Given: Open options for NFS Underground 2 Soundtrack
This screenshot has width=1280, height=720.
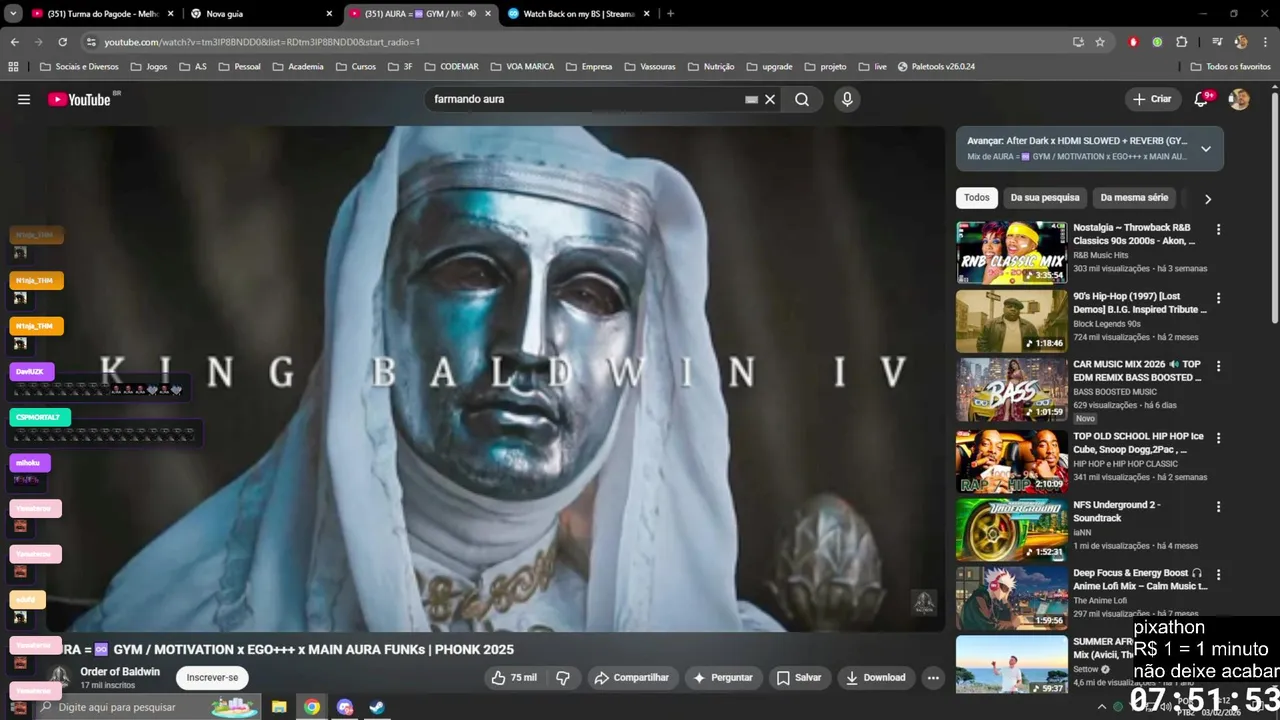Looking at the screenshot, I should tap(1218, 507).
